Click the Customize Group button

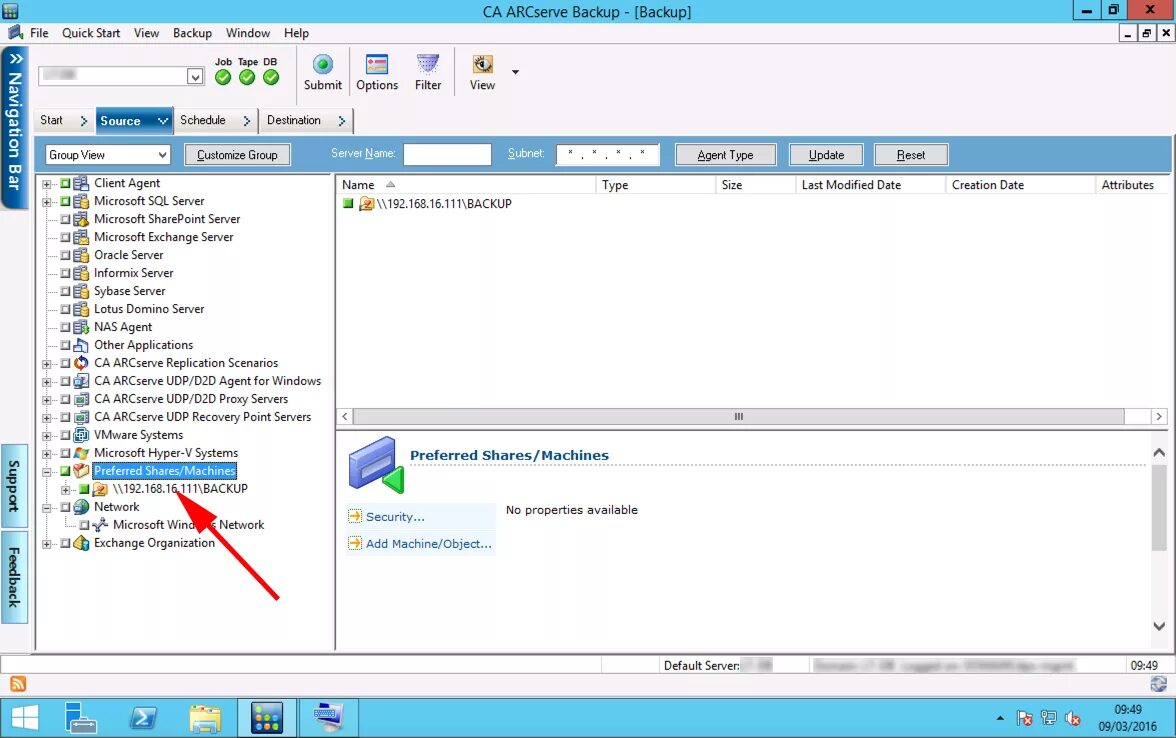pos(237,154)
